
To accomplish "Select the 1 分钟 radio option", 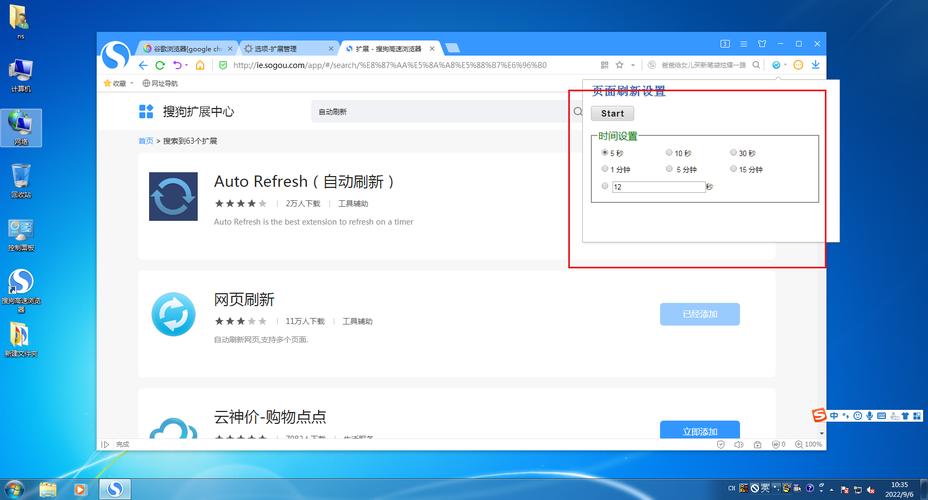I will [605, 169].
